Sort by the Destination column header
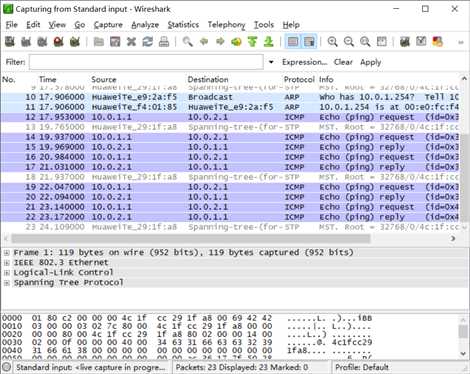470x374 pixels. click(x=208, y=79)
